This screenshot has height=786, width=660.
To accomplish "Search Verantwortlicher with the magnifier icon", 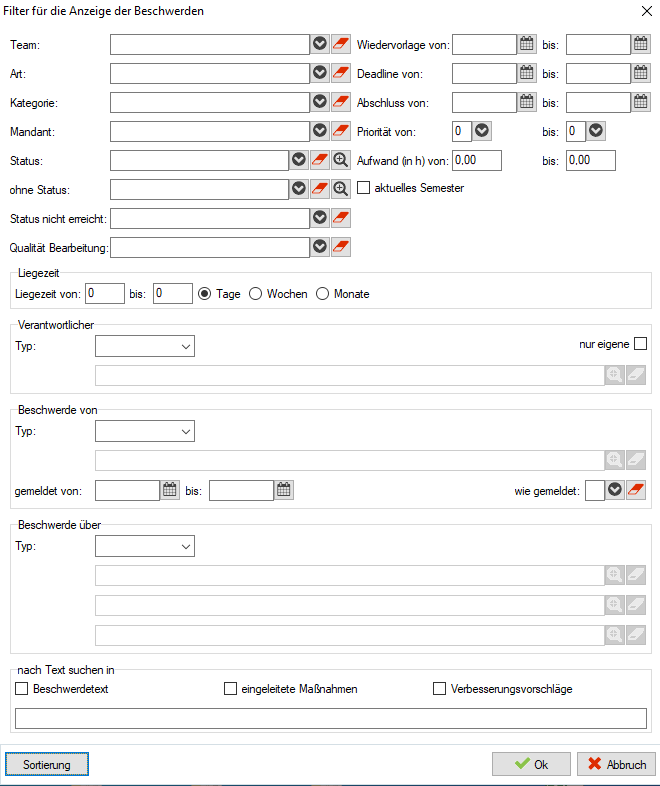I will click(x=615, y=375).
